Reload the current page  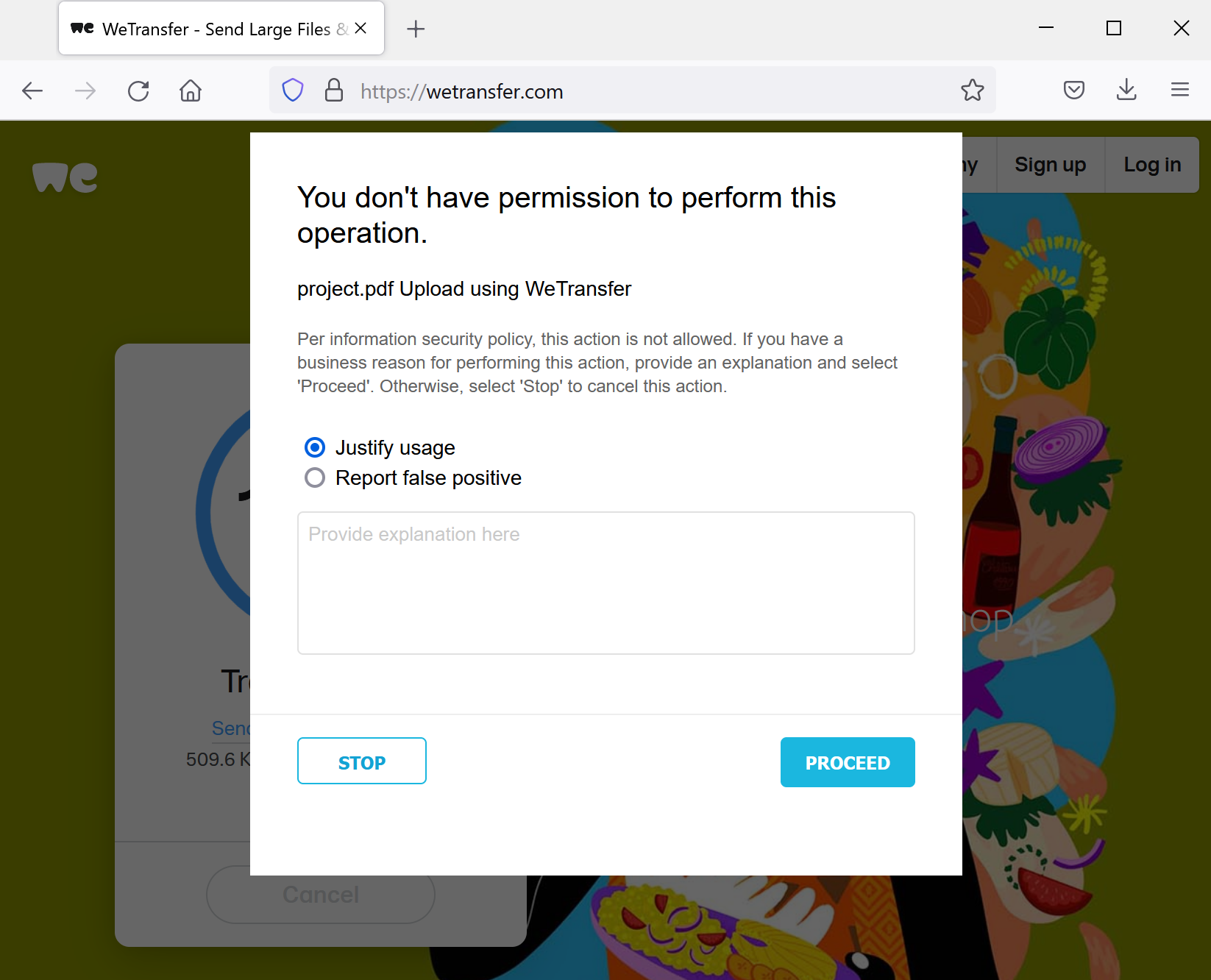tap(138, 91)
